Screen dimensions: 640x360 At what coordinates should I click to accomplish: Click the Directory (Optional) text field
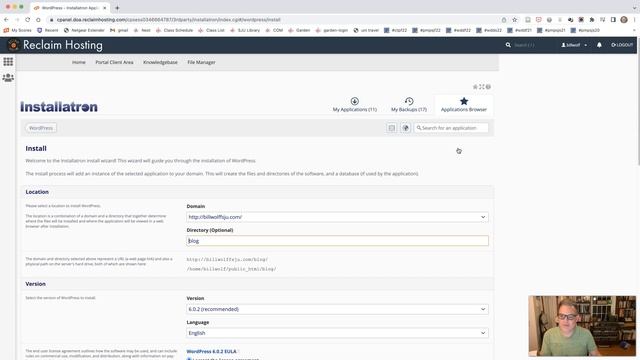pyautogui.click(x=337, y=241)
